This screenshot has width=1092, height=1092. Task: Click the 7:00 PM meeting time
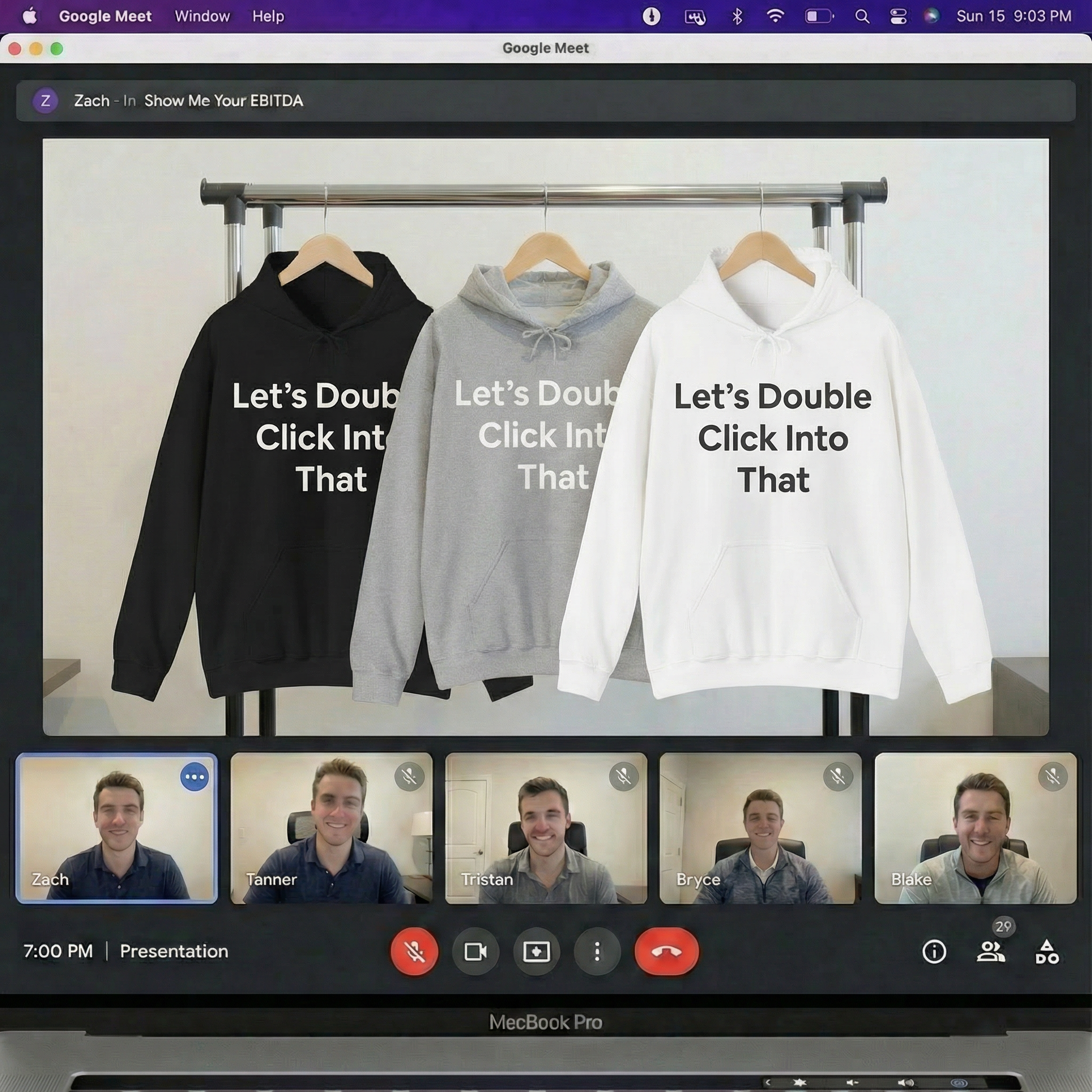[58, 951]
